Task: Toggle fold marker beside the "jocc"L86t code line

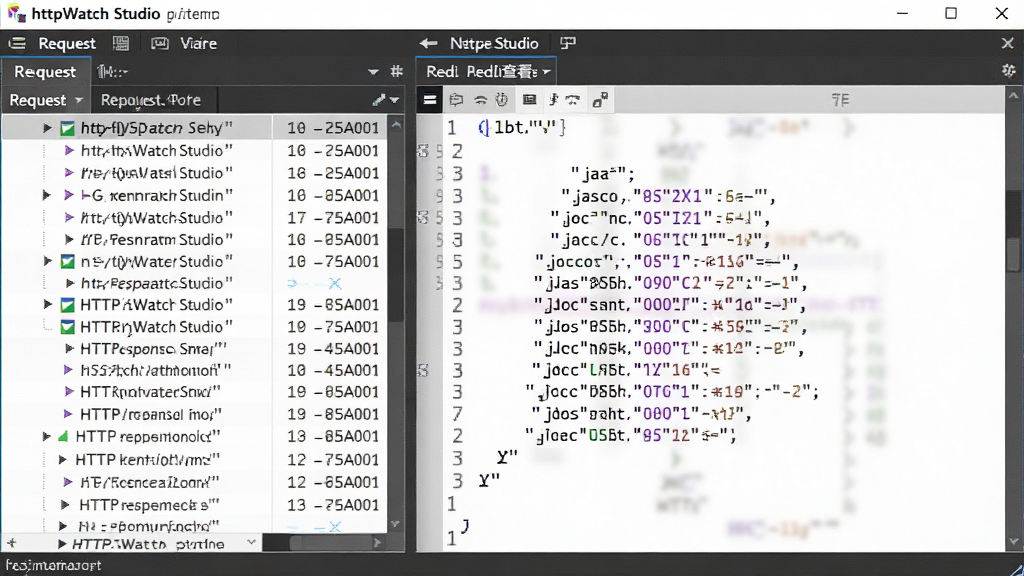Action: 423,371
